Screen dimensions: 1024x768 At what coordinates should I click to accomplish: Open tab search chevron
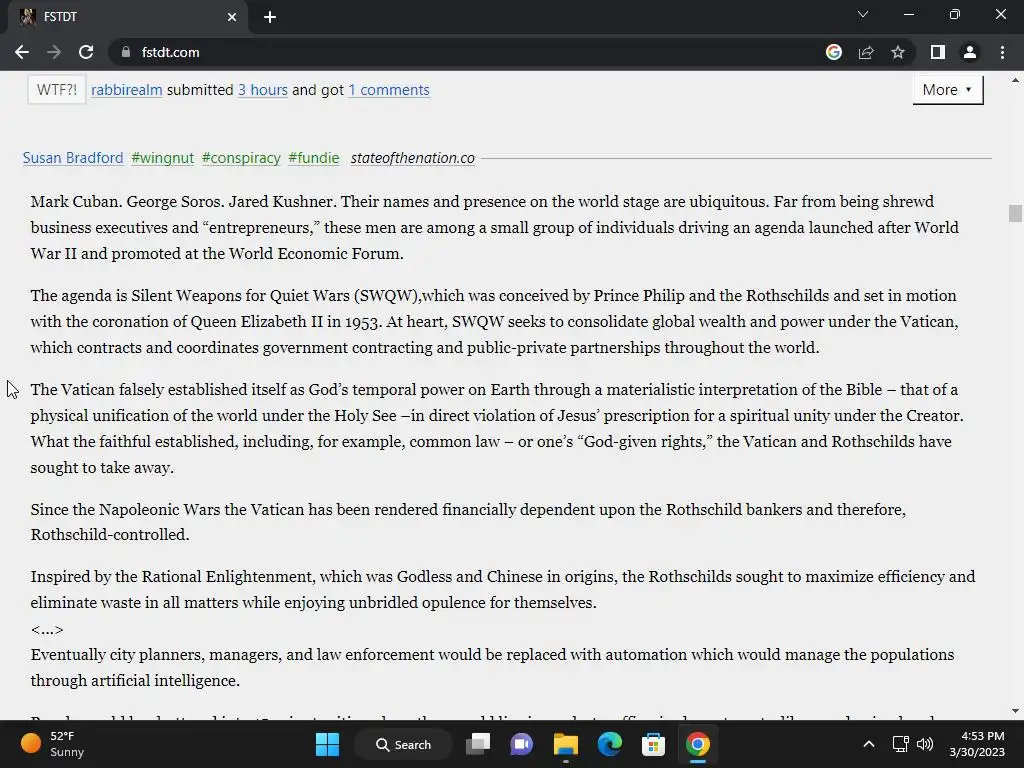click(863, 14)
